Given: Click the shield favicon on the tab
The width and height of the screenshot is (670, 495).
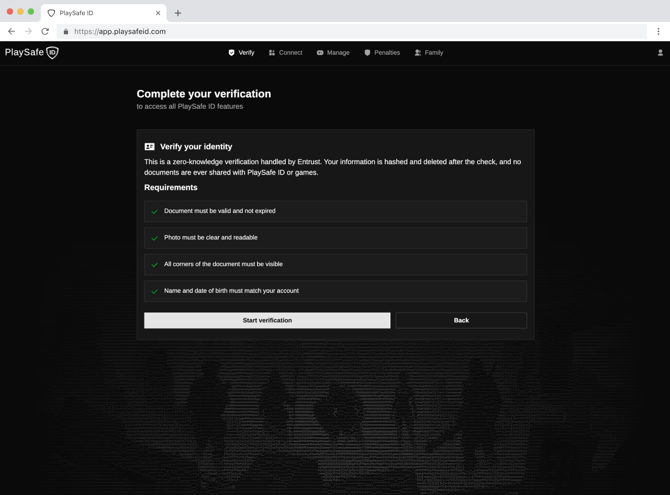Looking at the screenshot, I should [51, 13].
